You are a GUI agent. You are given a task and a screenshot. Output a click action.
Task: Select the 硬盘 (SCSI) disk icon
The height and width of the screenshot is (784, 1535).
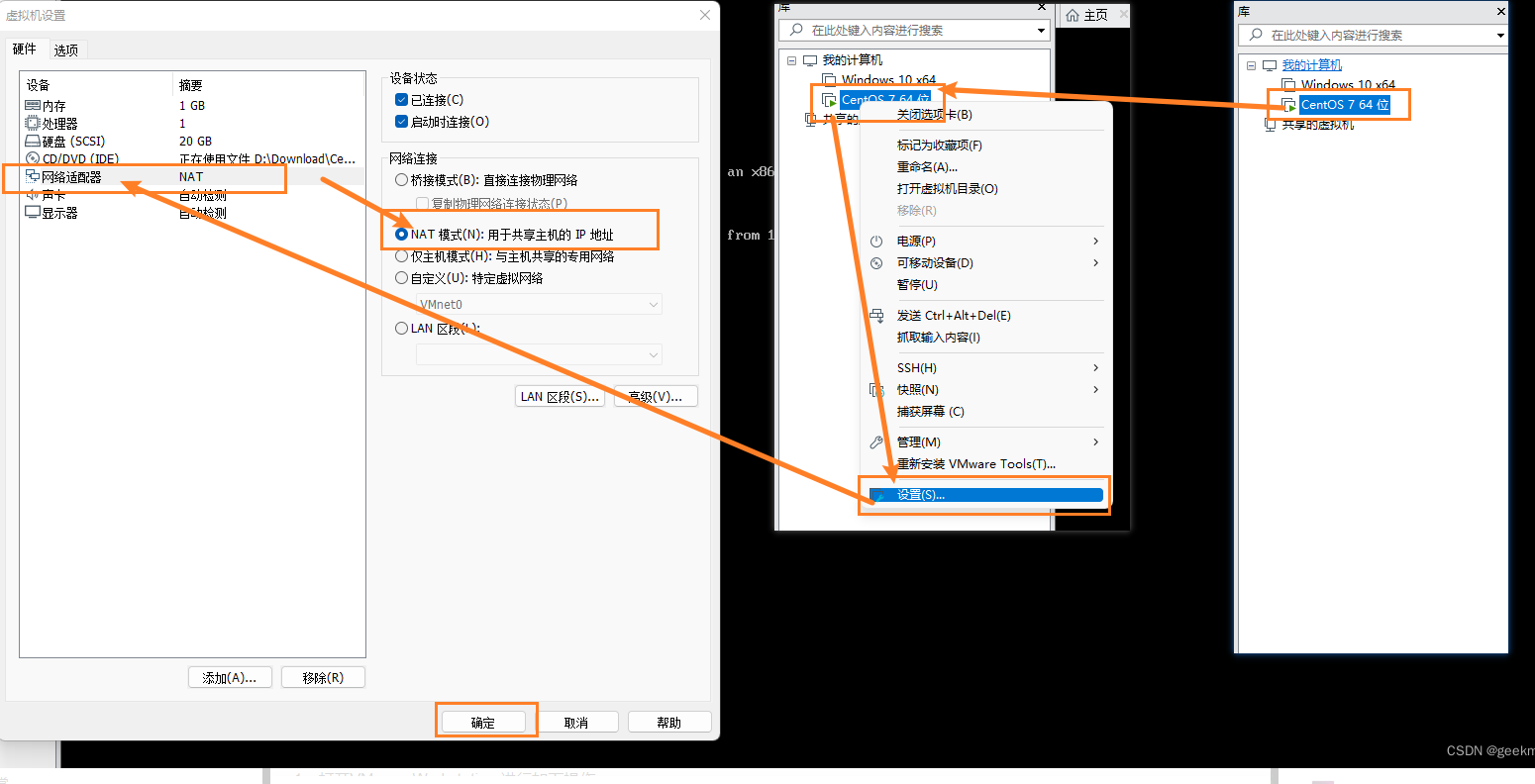[x=33, y=141]
